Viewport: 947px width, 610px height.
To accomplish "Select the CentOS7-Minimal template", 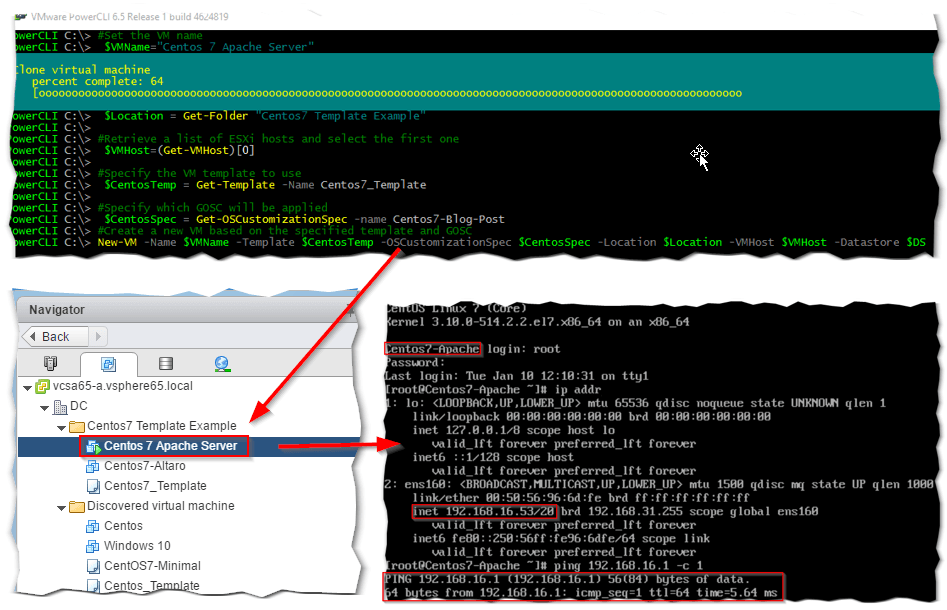I will tap(152, 565).
